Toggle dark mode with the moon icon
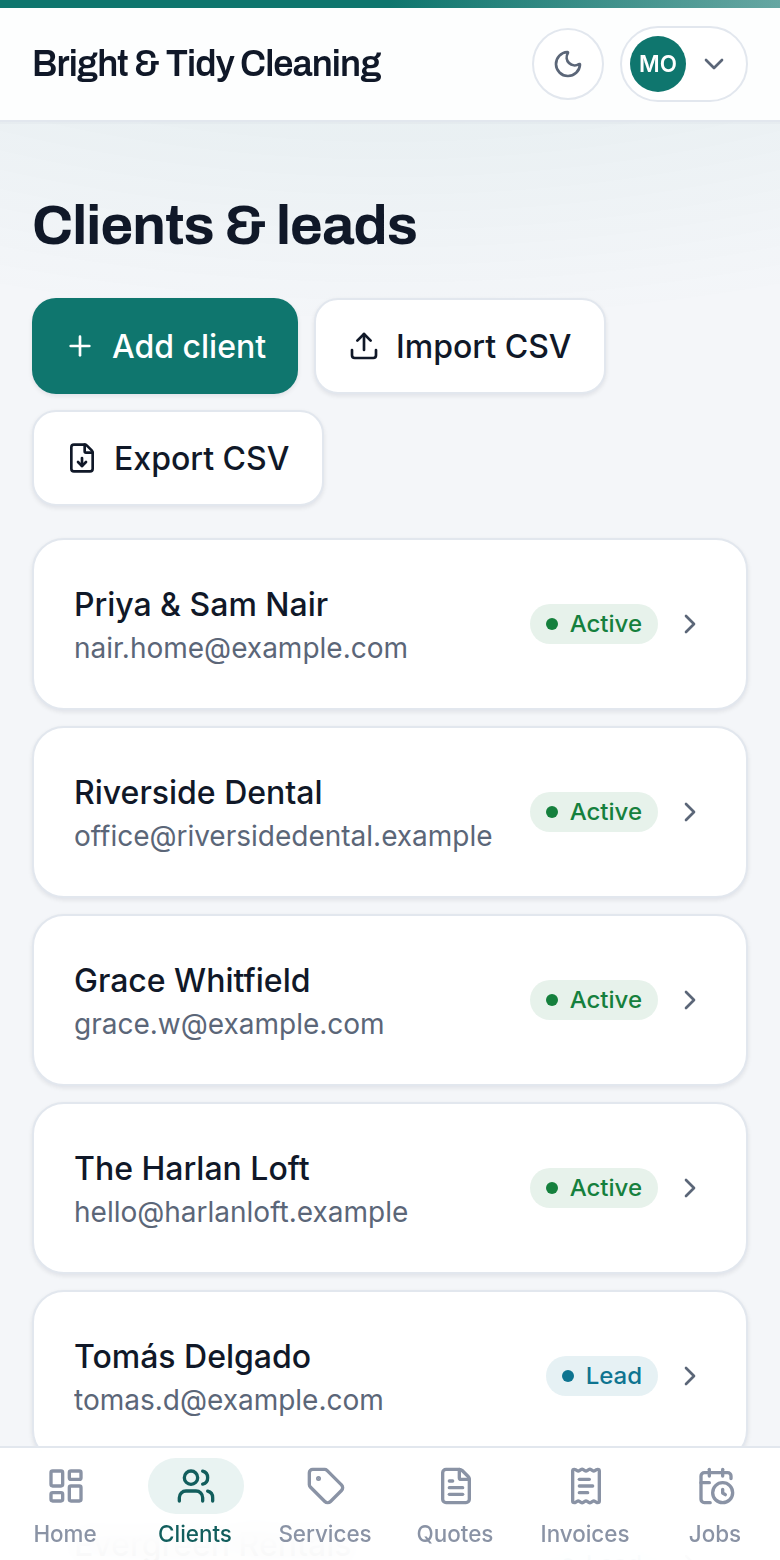Viewport: 780px width, 1560px height. coord(568,64)
